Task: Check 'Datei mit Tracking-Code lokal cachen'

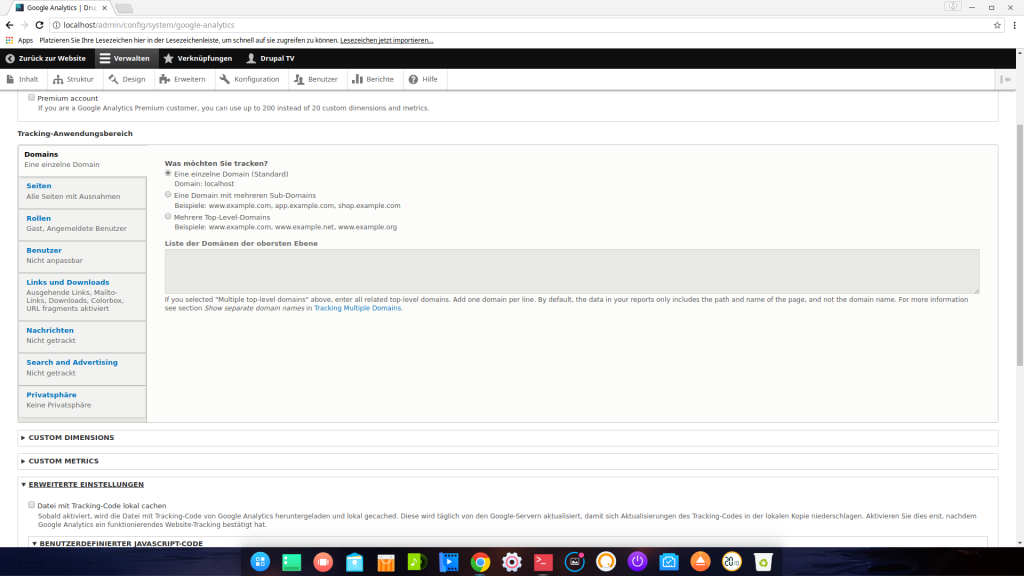Action: point(31,506)
